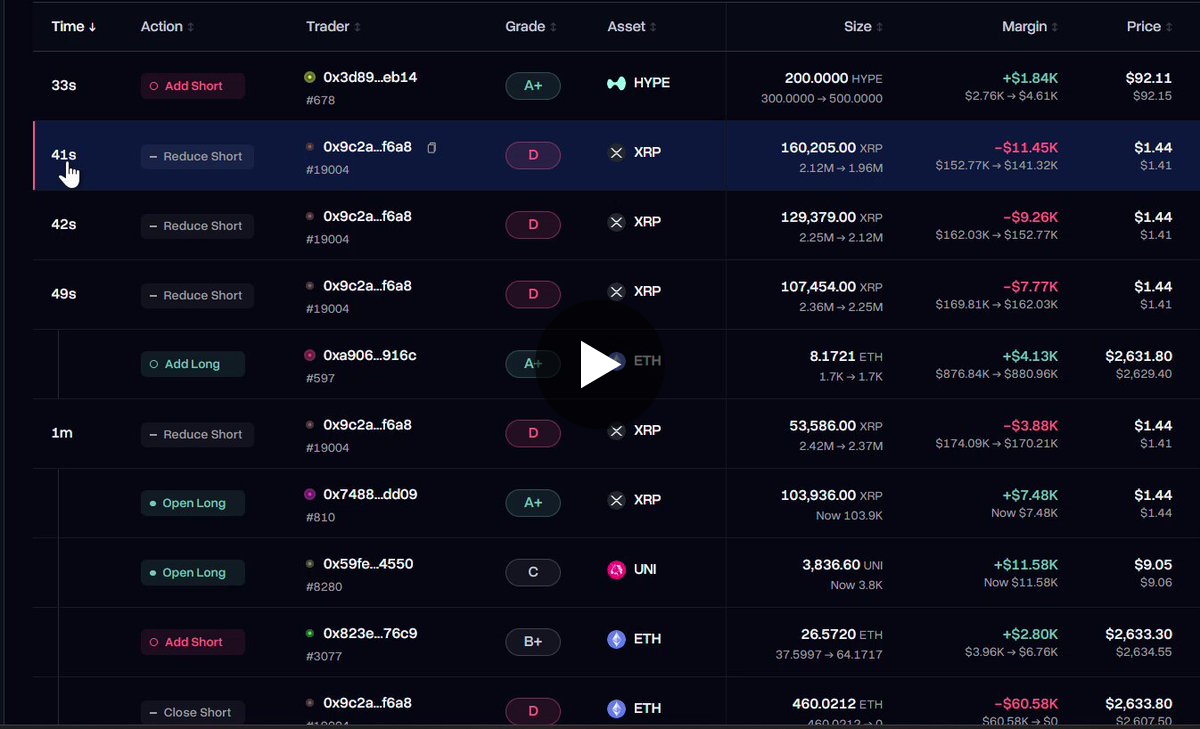
Task: Open trader 0x7488...dd09 profile
Action: click(370, 494)
